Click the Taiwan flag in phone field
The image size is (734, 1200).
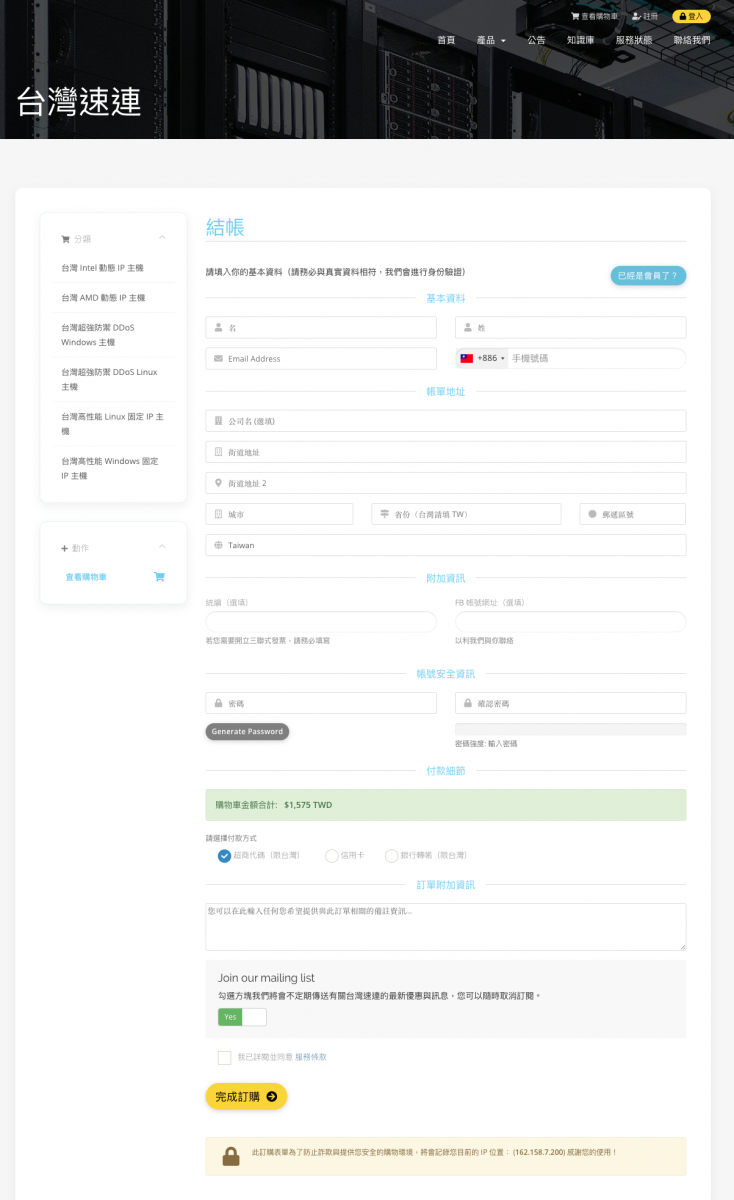click(466, 358)
